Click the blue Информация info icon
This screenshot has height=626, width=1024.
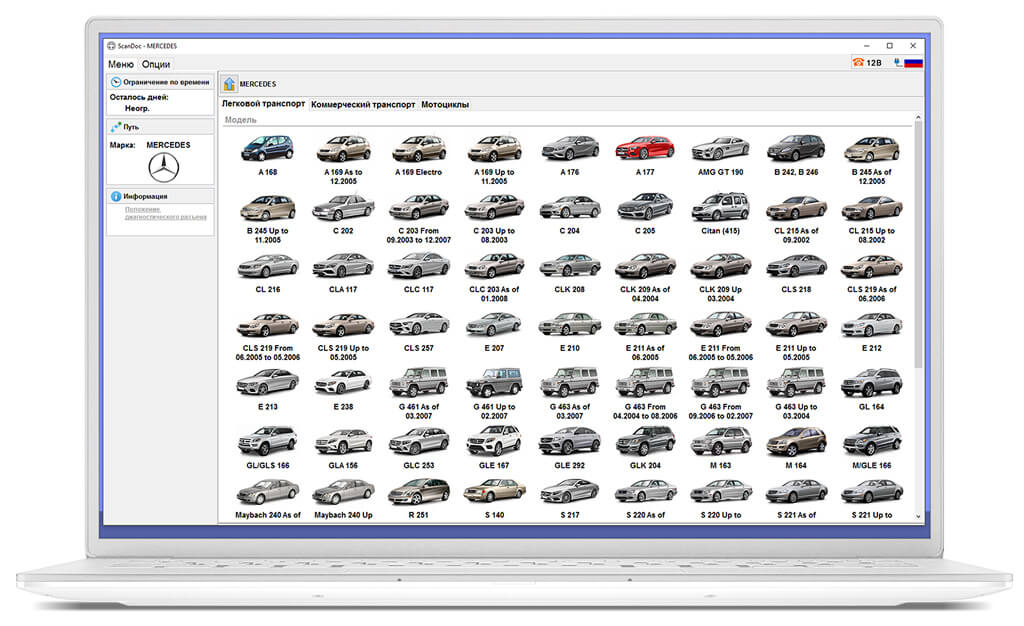tap(116, 196)
